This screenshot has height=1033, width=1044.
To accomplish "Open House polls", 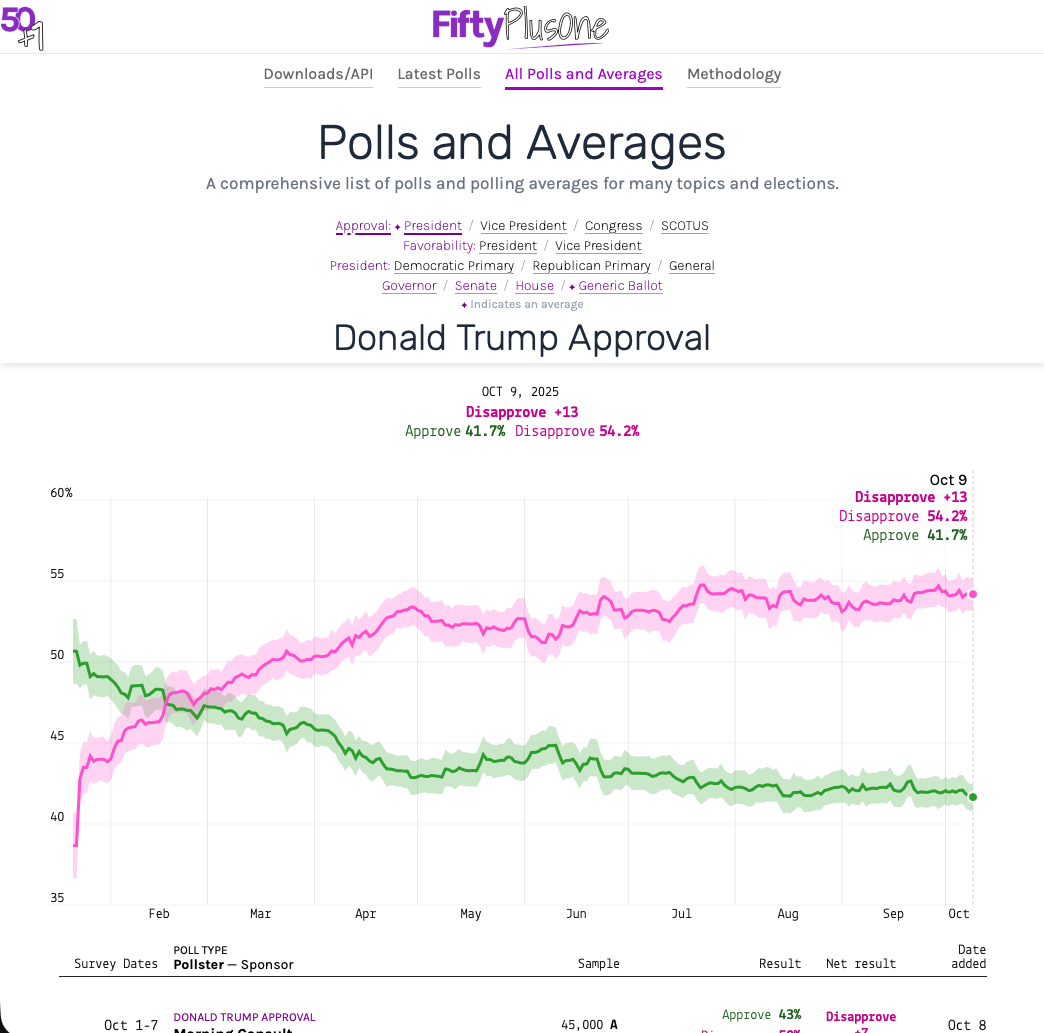I will (x=534, y=286).
